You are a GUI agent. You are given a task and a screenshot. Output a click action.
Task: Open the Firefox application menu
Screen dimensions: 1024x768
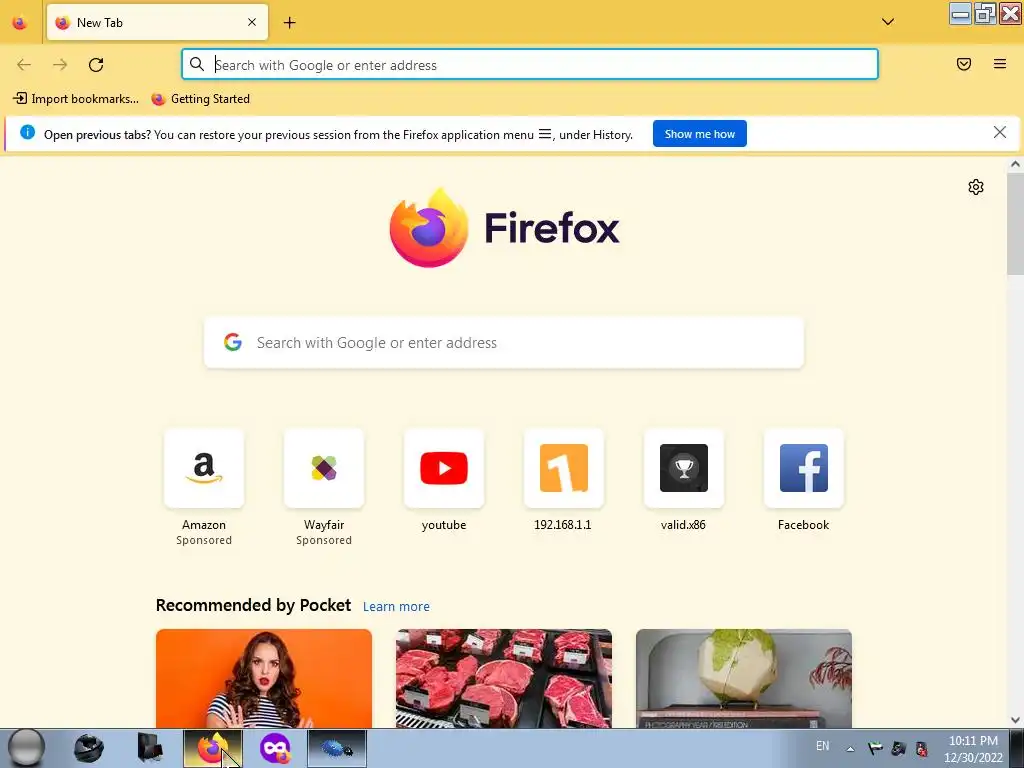pos(1000,64)
